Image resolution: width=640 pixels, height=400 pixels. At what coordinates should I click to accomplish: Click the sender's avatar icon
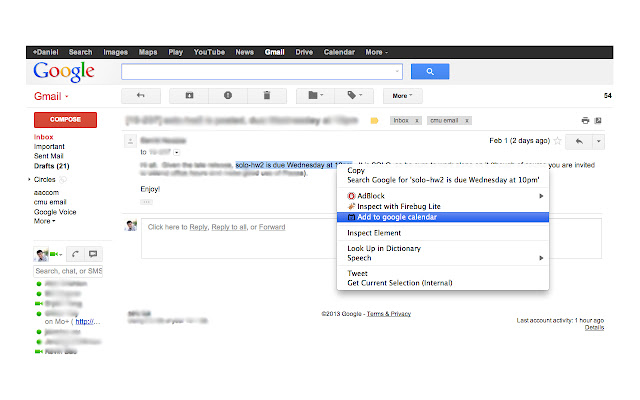point(130,141)
